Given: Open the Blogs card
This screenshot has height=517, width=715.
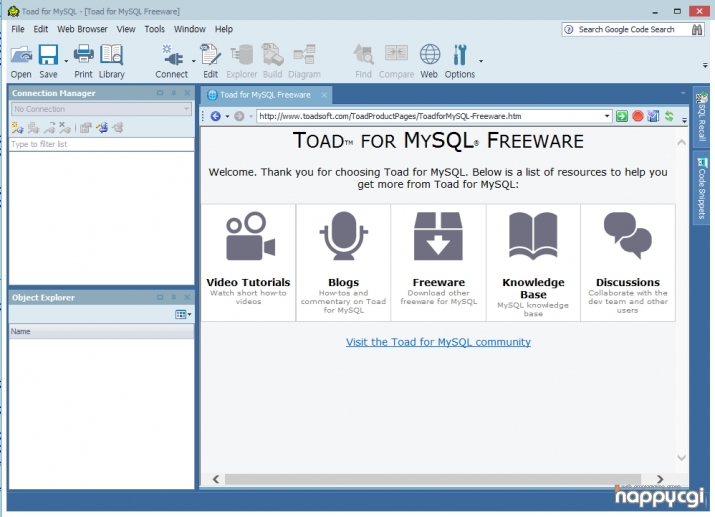Looking at the screenshot, I should click(343, 263).
